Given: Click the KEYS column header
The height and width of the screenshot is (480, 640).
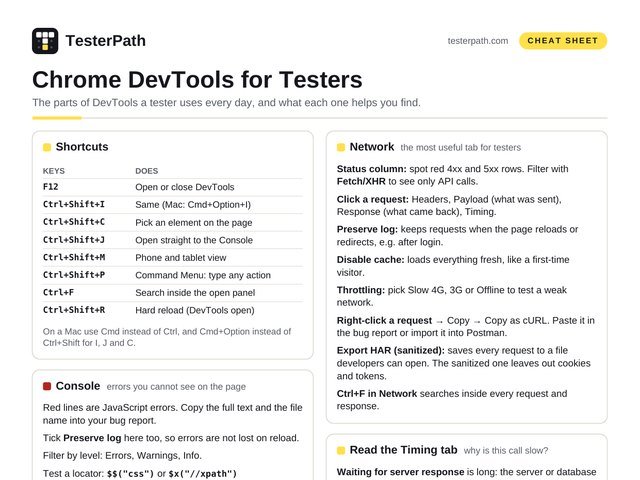Looking at the screenshot, I should [54, 171].
